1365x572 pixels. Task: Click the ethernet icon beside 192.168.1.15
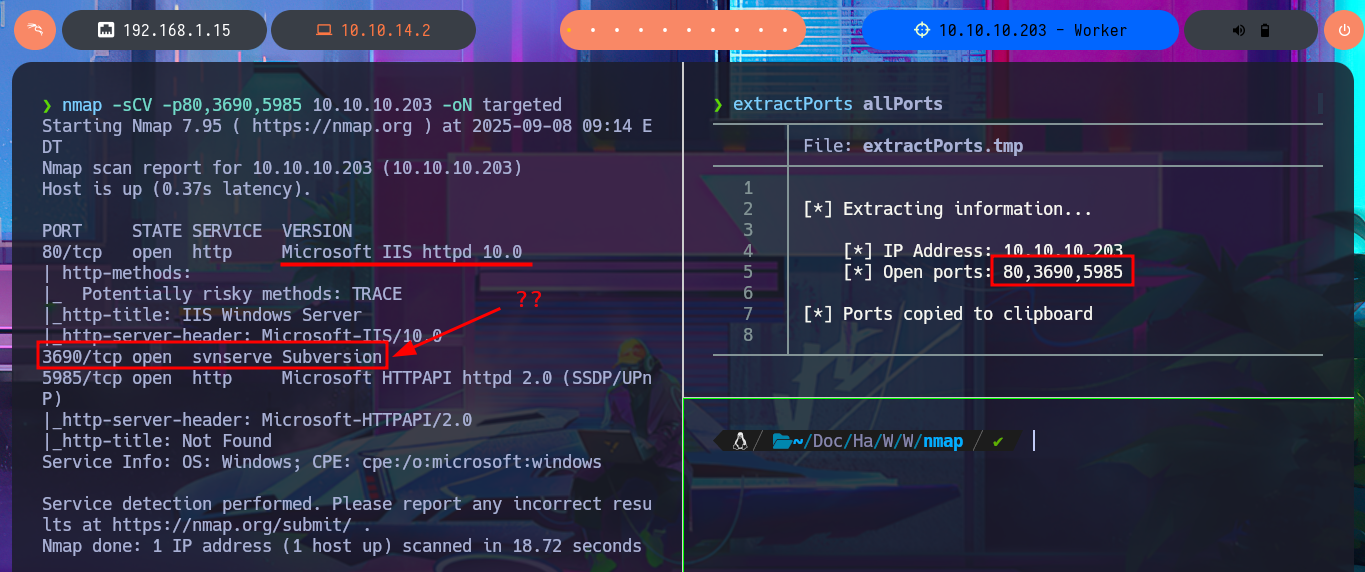tap(105, 30)
